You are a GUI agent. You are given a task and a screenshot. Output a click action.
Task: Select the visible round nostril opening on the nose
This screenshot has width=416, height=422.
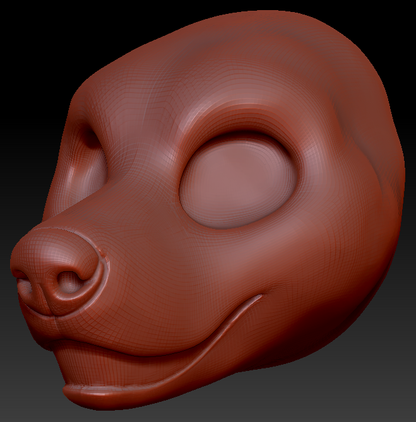[x=69, y=282]
